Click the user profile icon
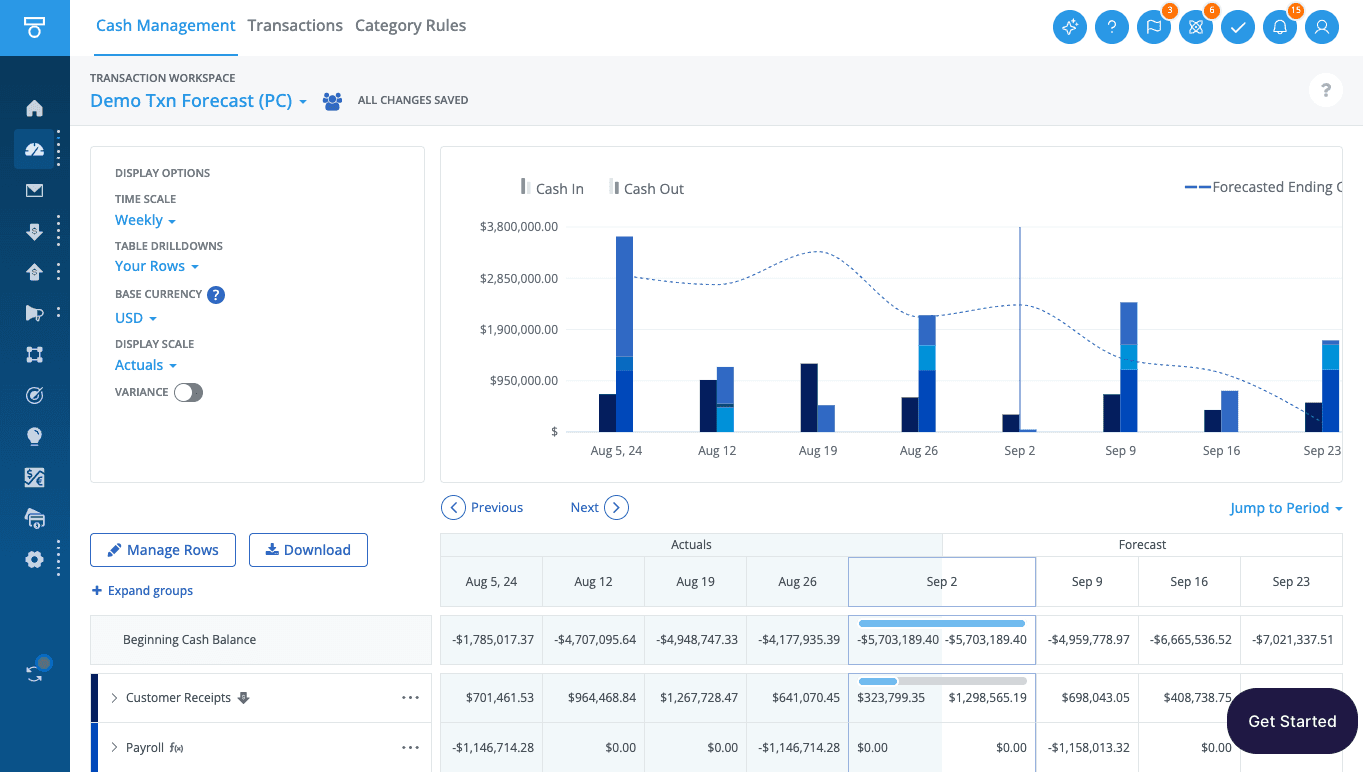The image size is (1363, 772). 1322,28
